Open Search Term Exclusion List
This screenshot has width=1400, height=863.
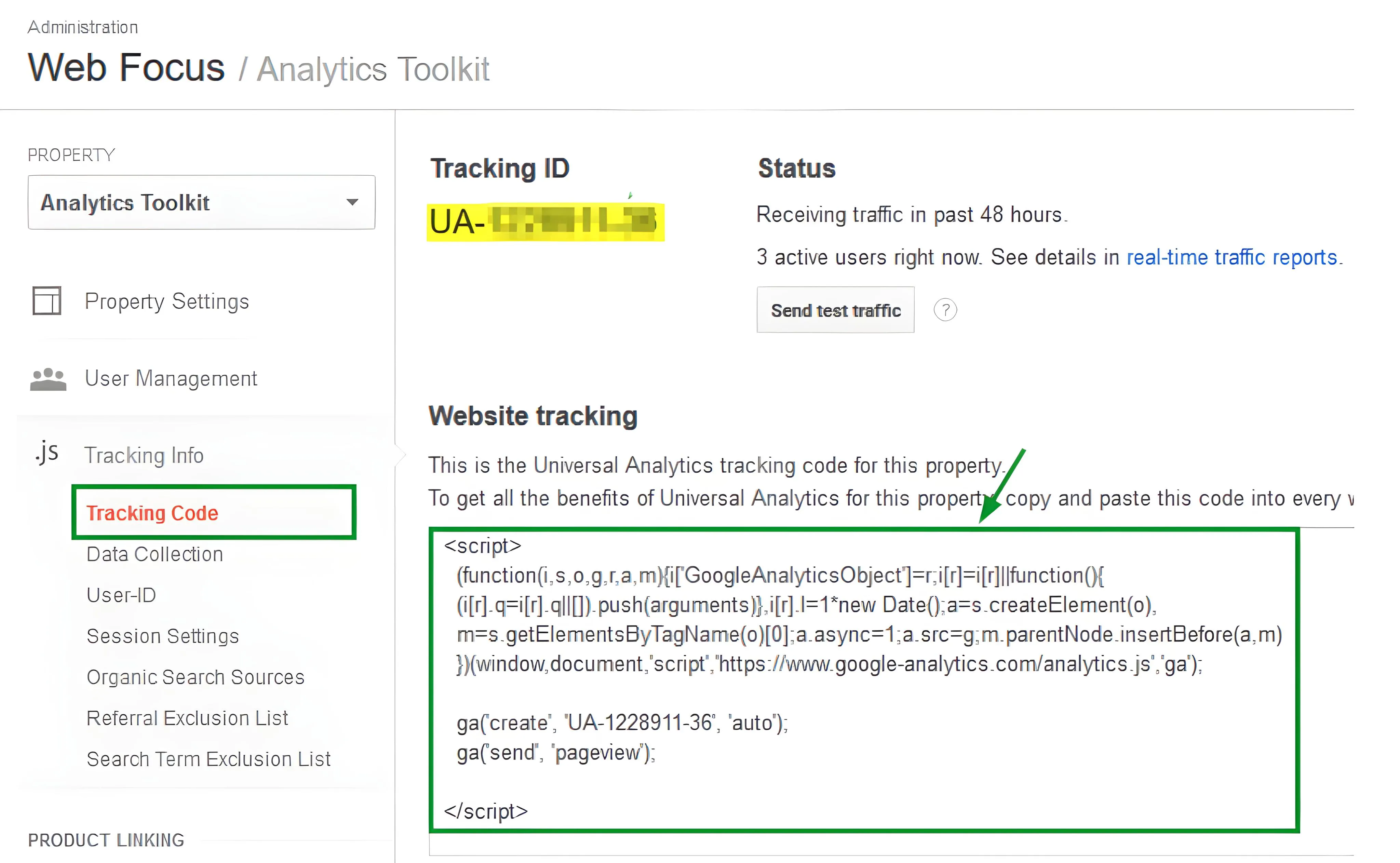[208, 759]
